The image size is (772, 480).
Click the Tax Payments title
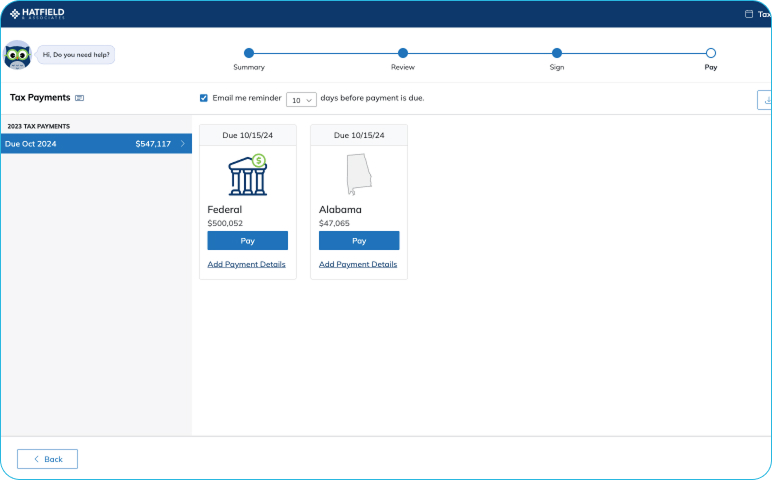point(40,97)
